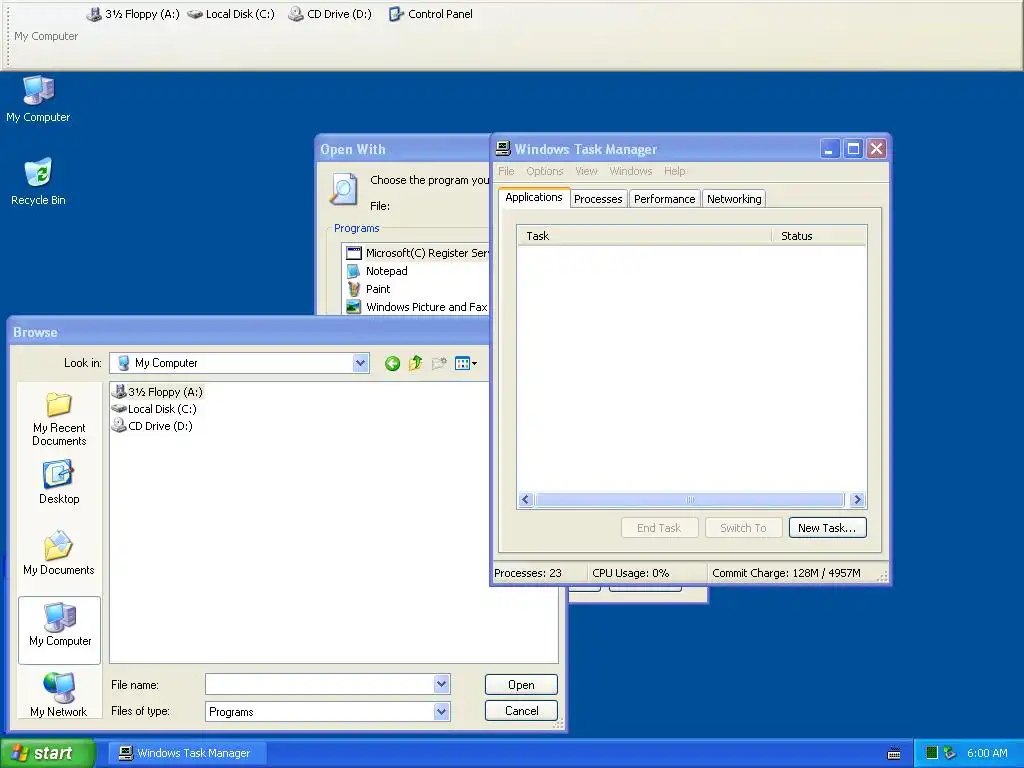The image size is (1024, 768).
Task: Click the network tray icon
Action: [950, 753]
